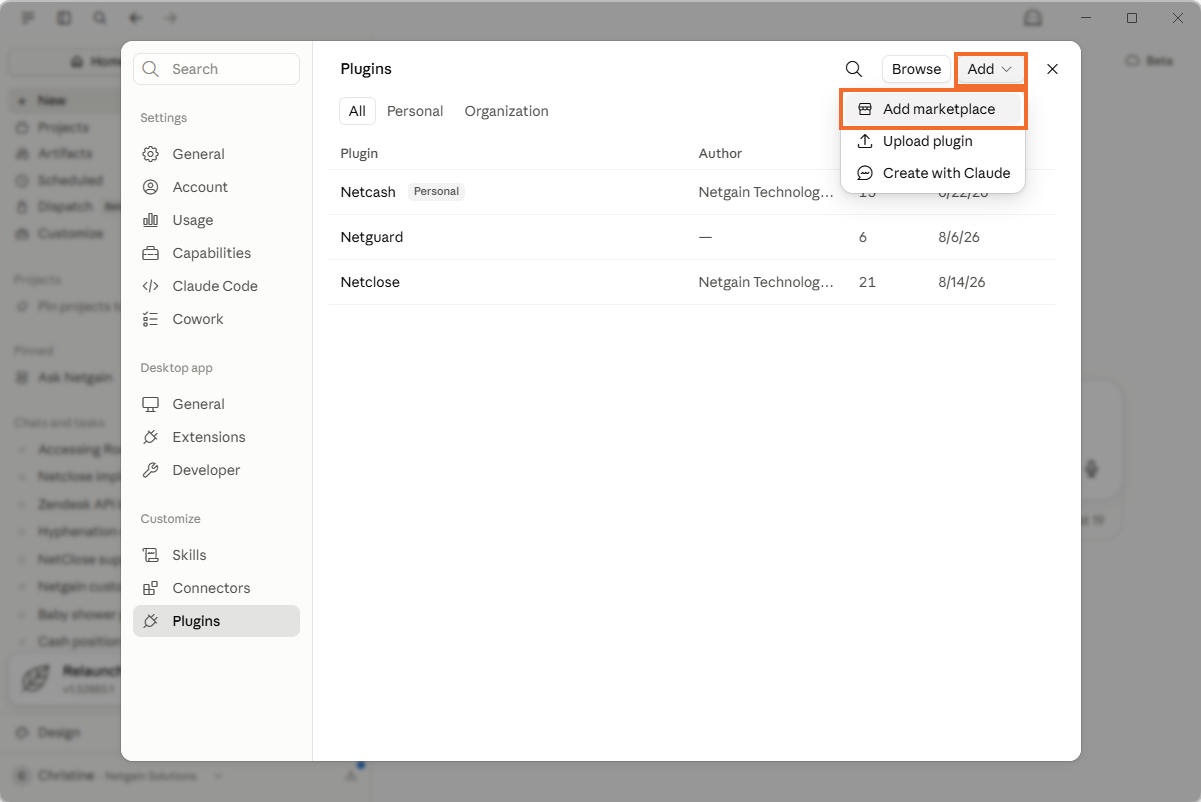Image resolution: width=1201 pixels, height=802 pixels.
Task: Click the ghost icon in the title bar
Action: tap(1033, 18)
